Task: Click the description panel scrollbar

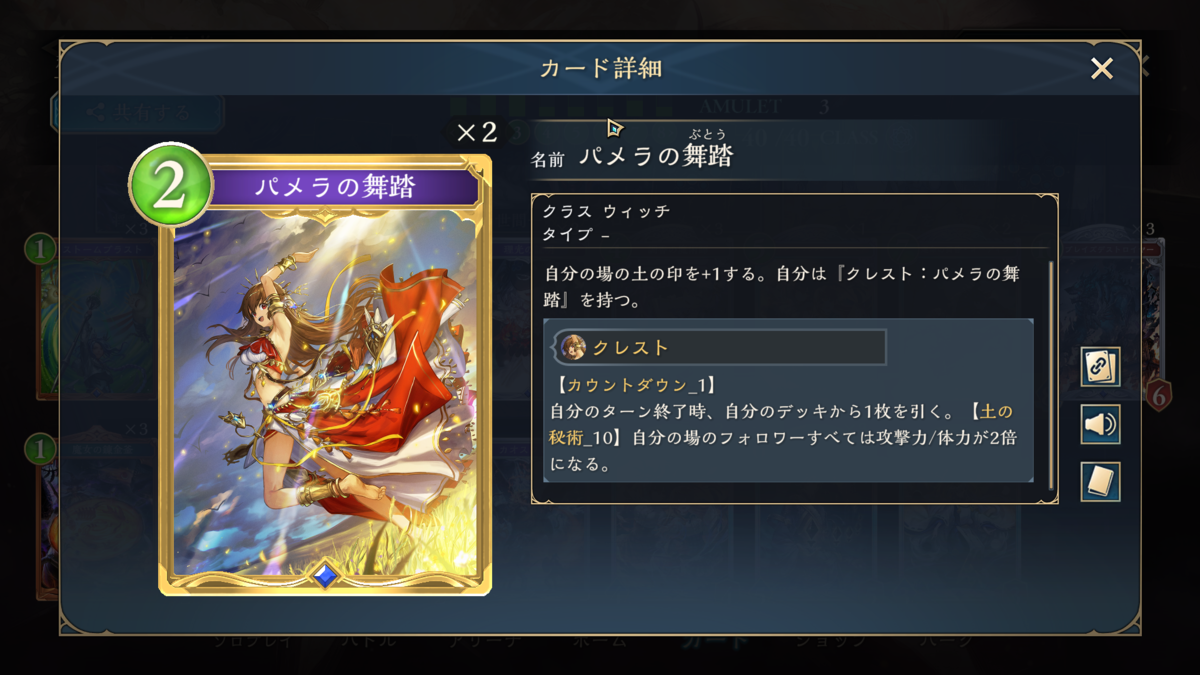Action: [x=1051, y=375]
